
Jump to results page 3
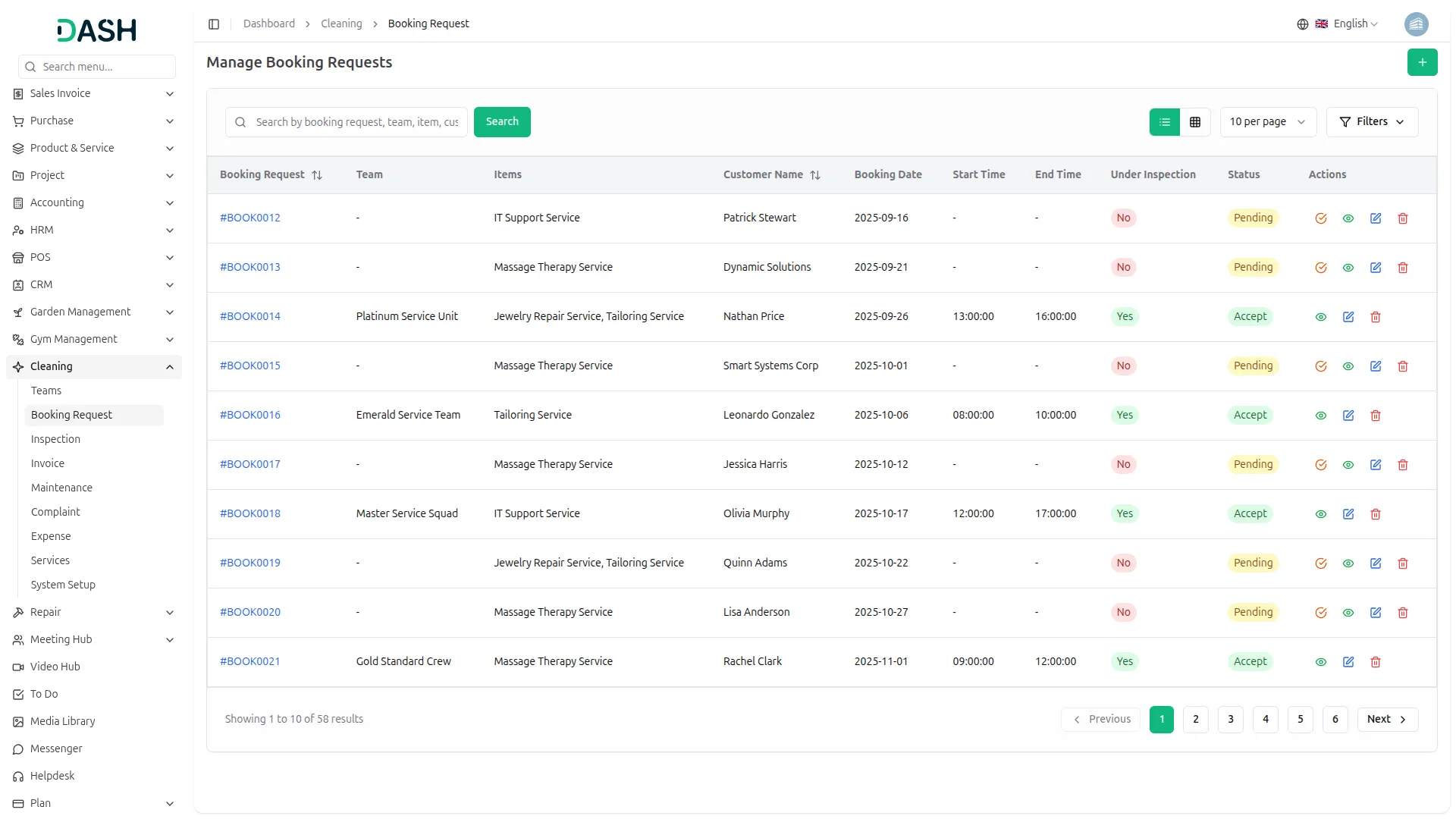(x=1230, y=720)
